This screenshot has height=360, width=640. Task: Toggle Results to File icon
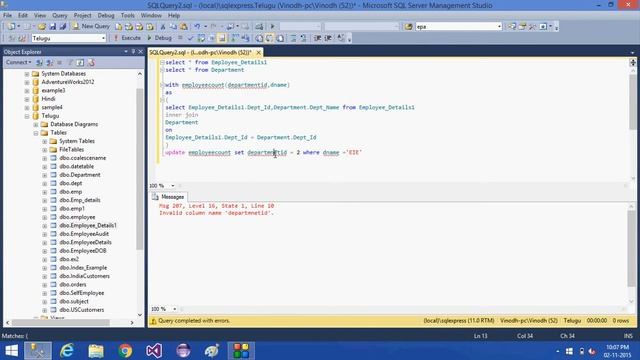(x=280, y=38)
